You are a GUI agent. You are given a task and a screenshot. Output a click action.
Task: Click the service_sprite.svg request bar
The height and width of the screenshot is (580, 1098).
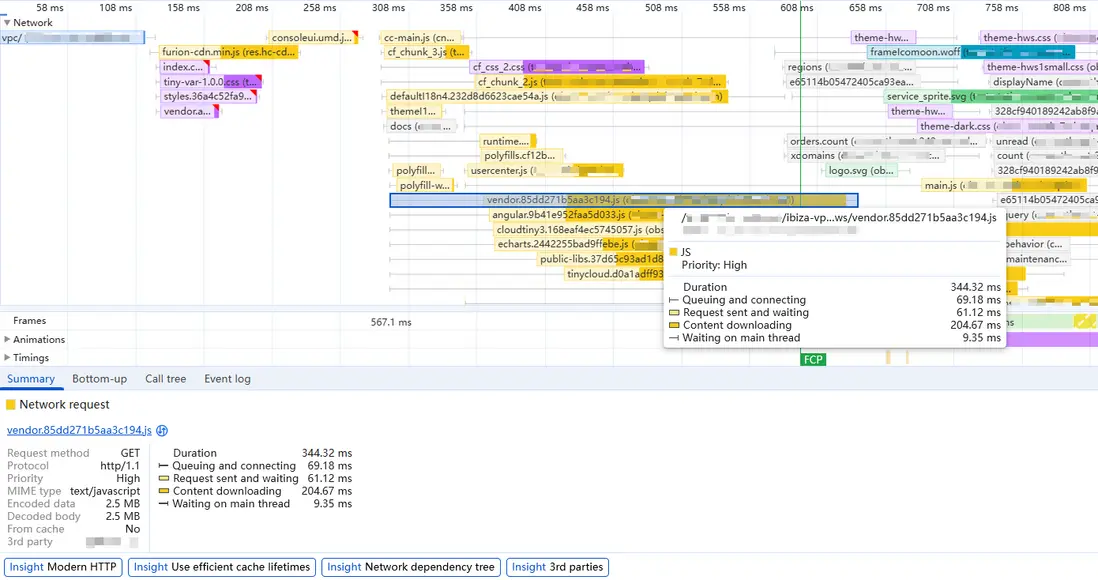pyautogui.click(x=940, y=97)
